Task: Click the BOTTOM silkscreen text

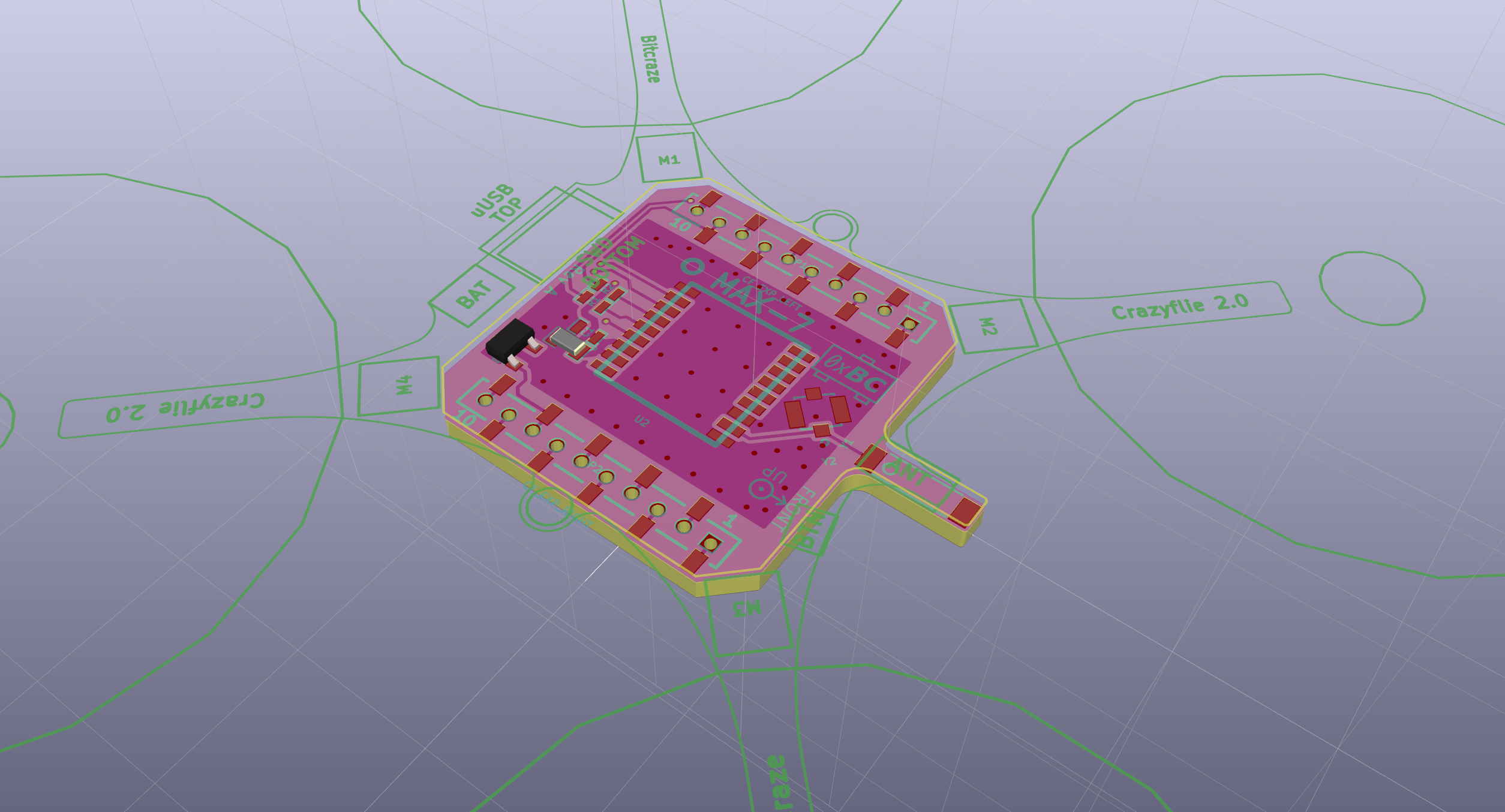Action: click(x=614, y=262)
